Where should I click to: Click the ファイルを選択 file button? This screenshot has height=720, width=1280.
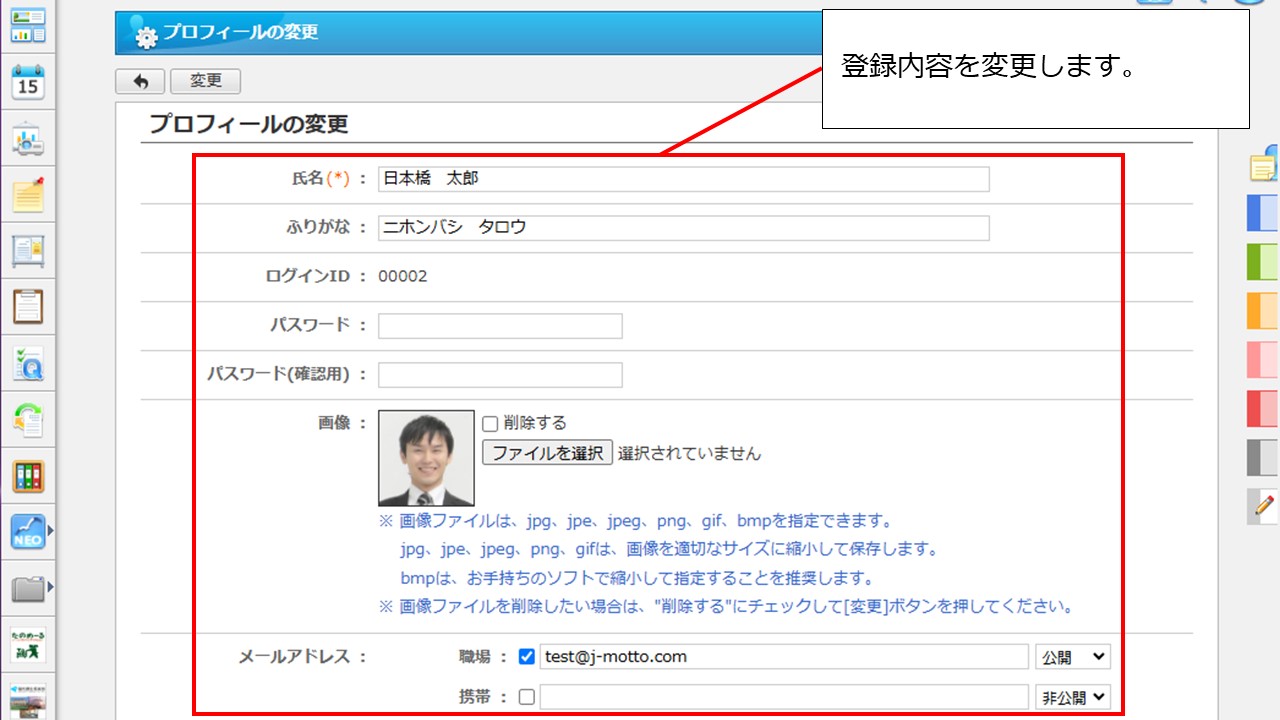coord(547,453)
